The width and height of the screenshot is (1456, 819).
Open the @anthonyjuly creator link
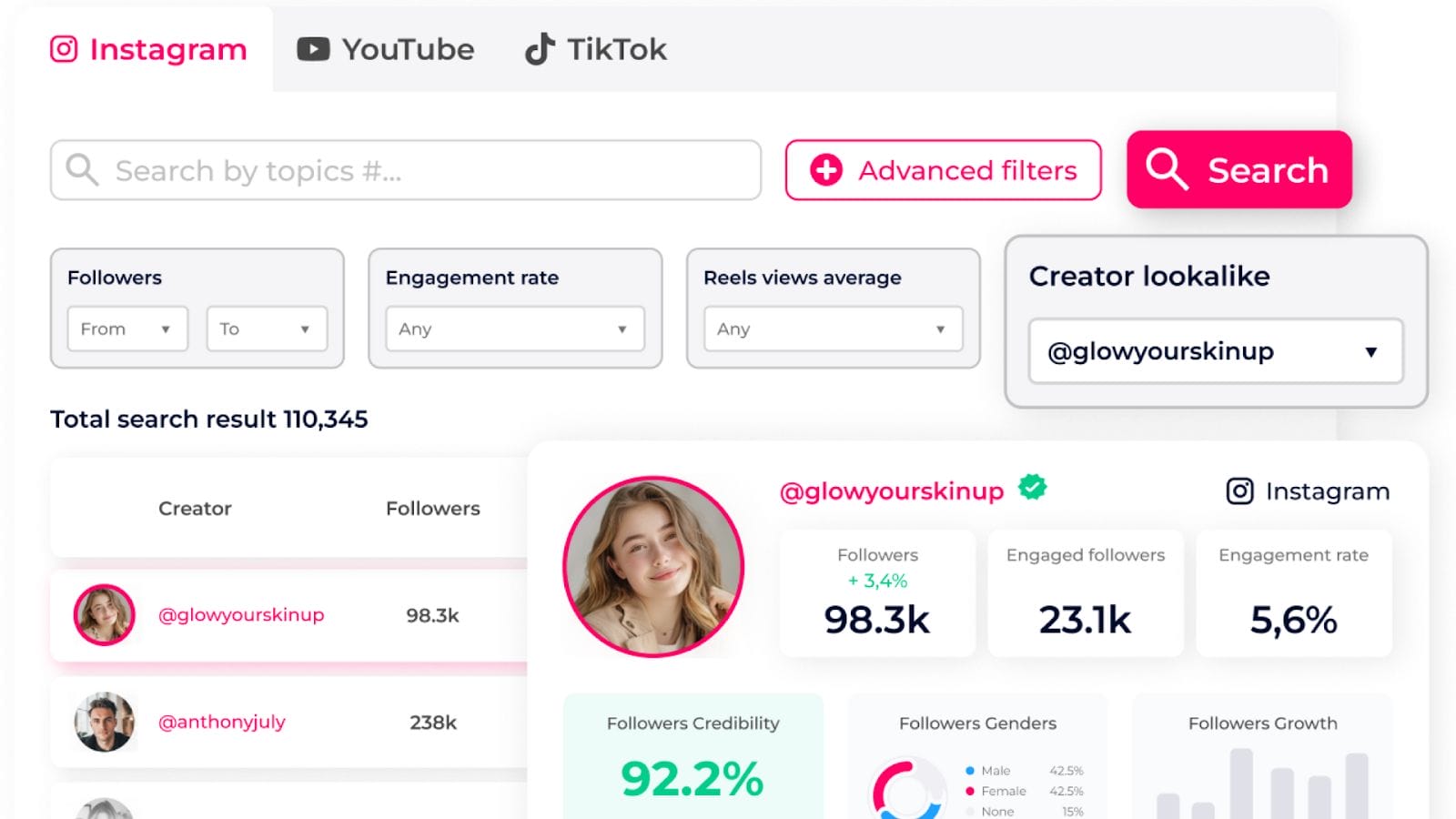coord(222,722)
